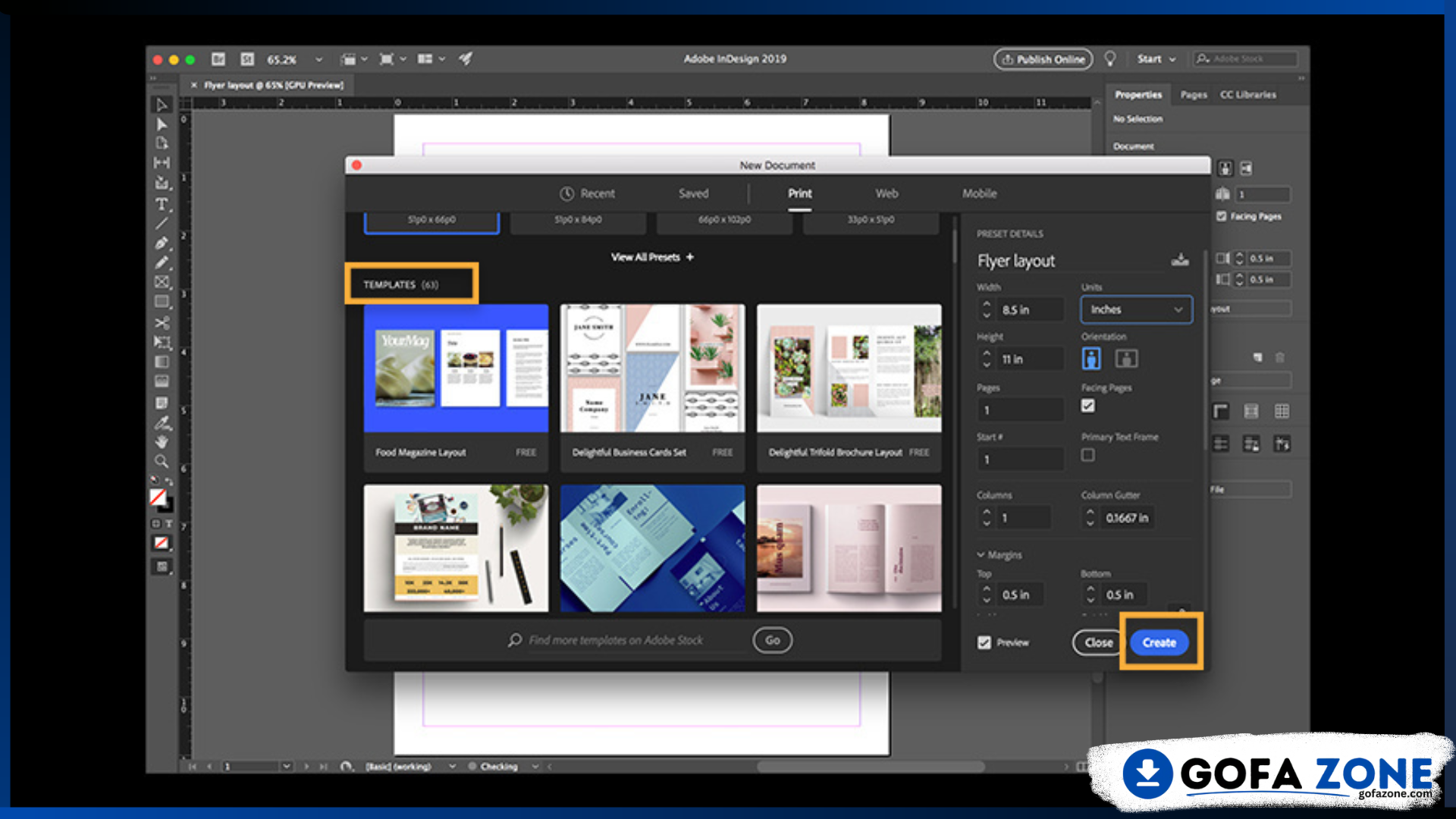Switch to the Mobile tab
The width and height of the screenshot is (1456, 819).
coord(979,193)
